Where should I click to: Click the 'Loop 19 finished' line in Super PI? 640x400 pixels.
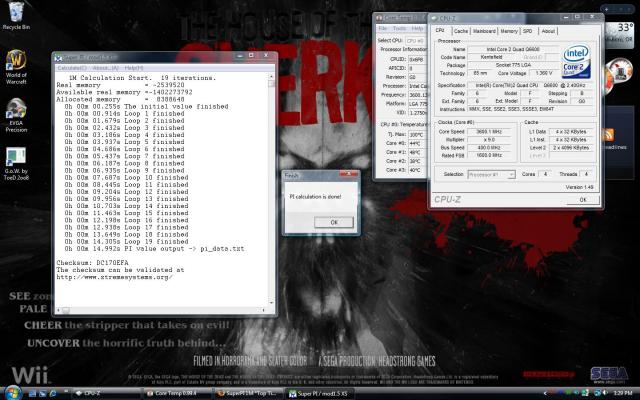(127, 242)
